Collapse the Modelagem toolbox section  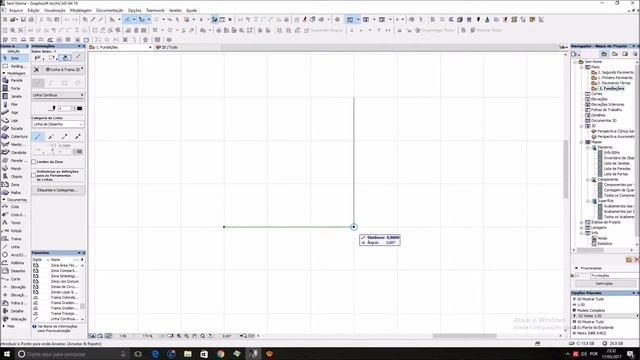pos(4,73)
